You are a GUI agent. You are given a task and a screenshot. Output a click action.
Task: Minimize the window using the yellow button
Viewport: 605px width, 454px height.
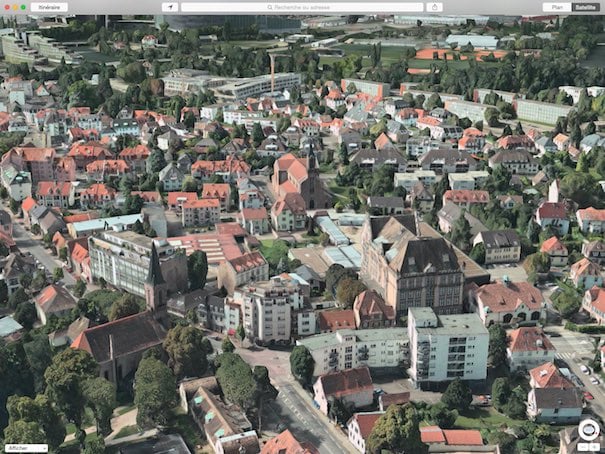click(15, 7)
